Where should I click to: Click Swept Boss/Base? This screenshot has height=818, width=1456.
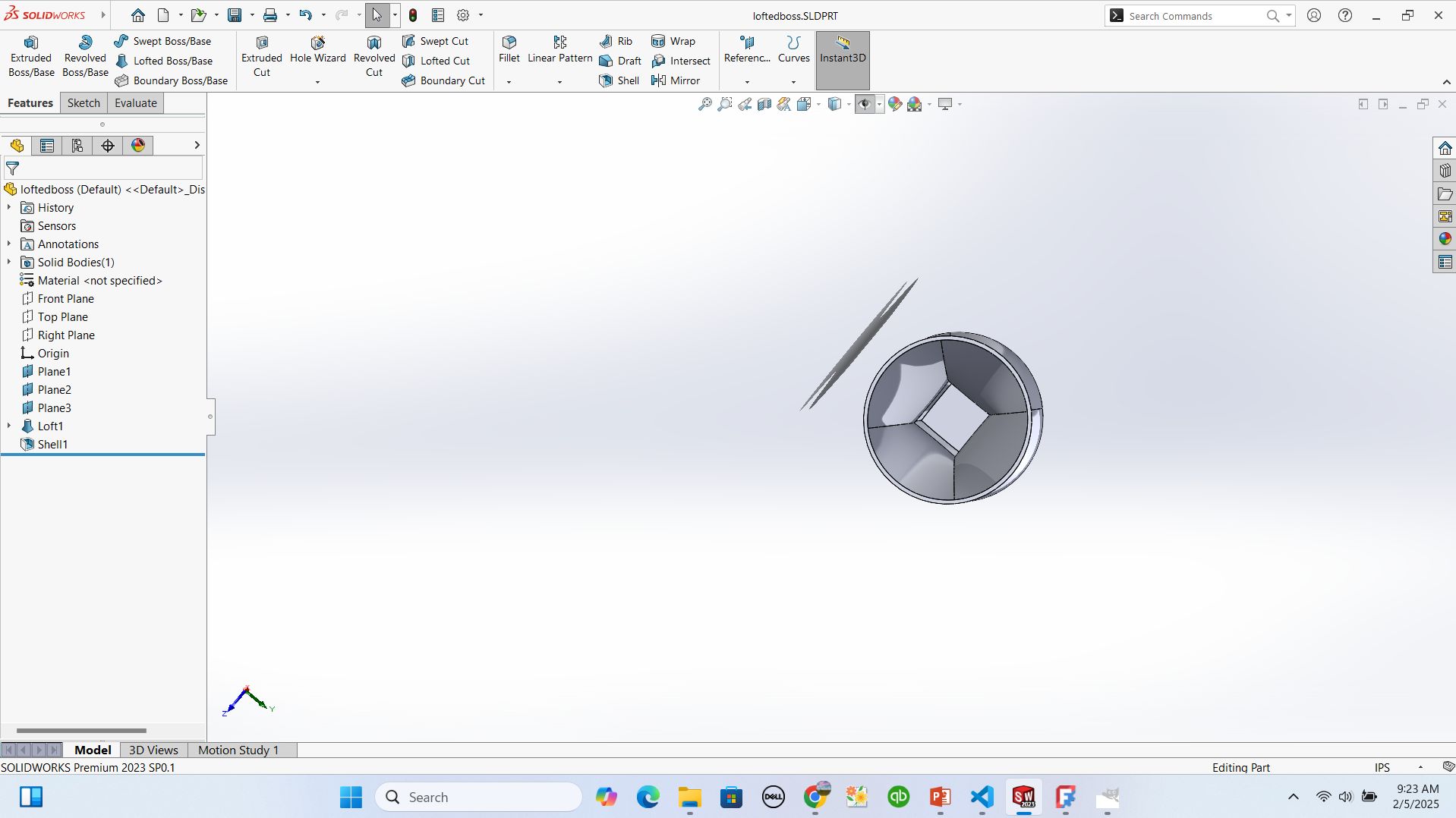(x=162, y=41)
